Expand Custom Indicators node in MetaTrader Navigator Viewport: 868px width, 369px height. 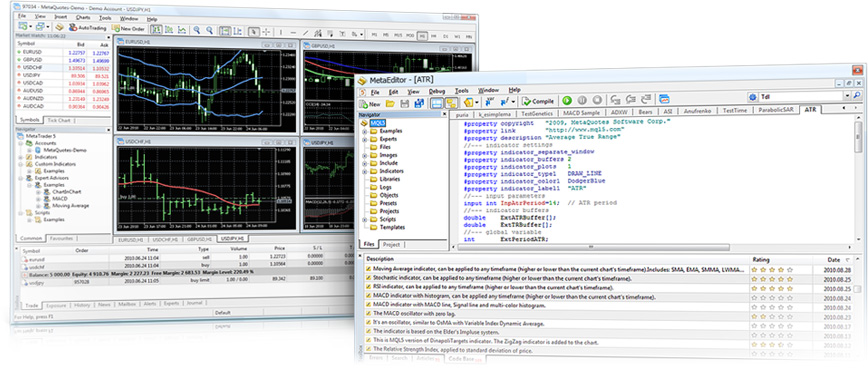20,164
